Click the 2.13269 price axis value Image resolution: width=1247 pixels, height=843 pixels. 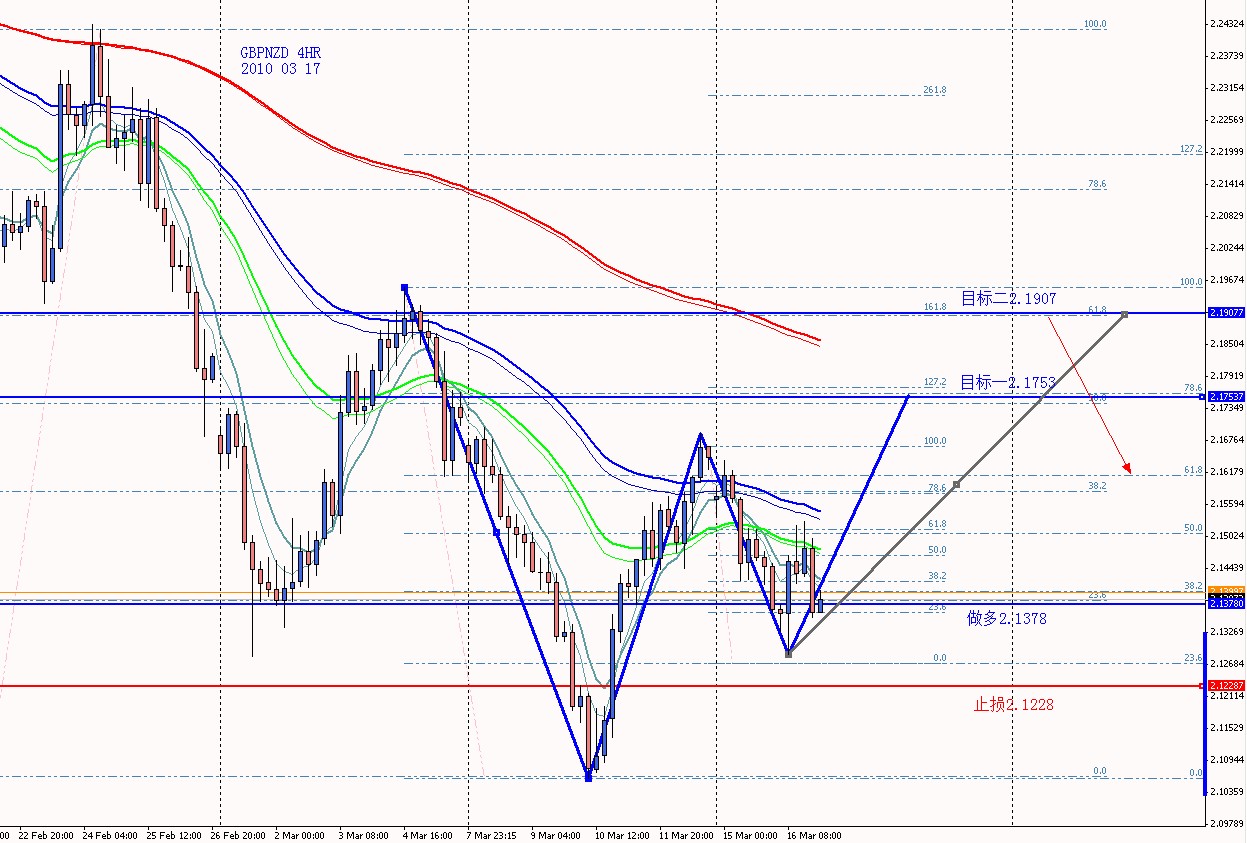pos(1225,631)
